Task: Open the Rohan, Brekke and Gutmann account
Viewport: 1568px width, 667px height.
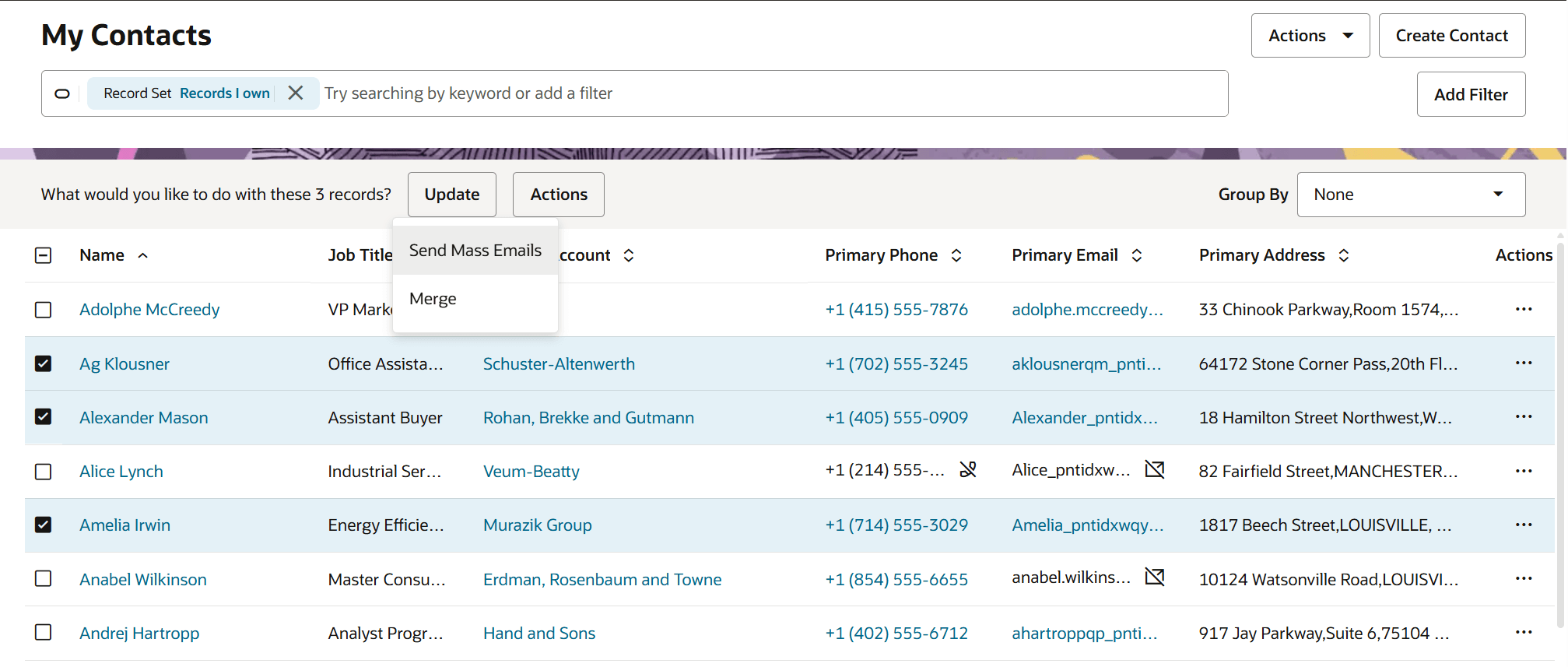Action: (588, 418)
